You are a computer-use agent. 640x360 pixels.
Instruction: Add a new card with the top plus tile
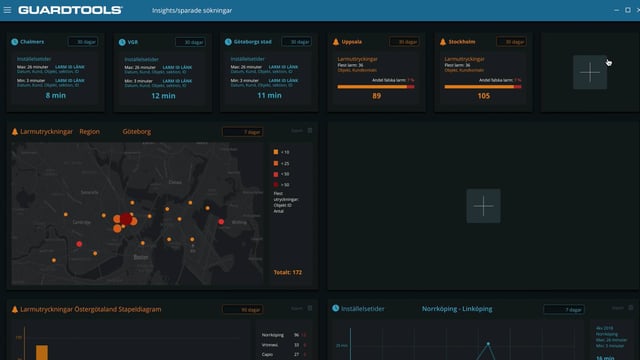tap(590, 72)
